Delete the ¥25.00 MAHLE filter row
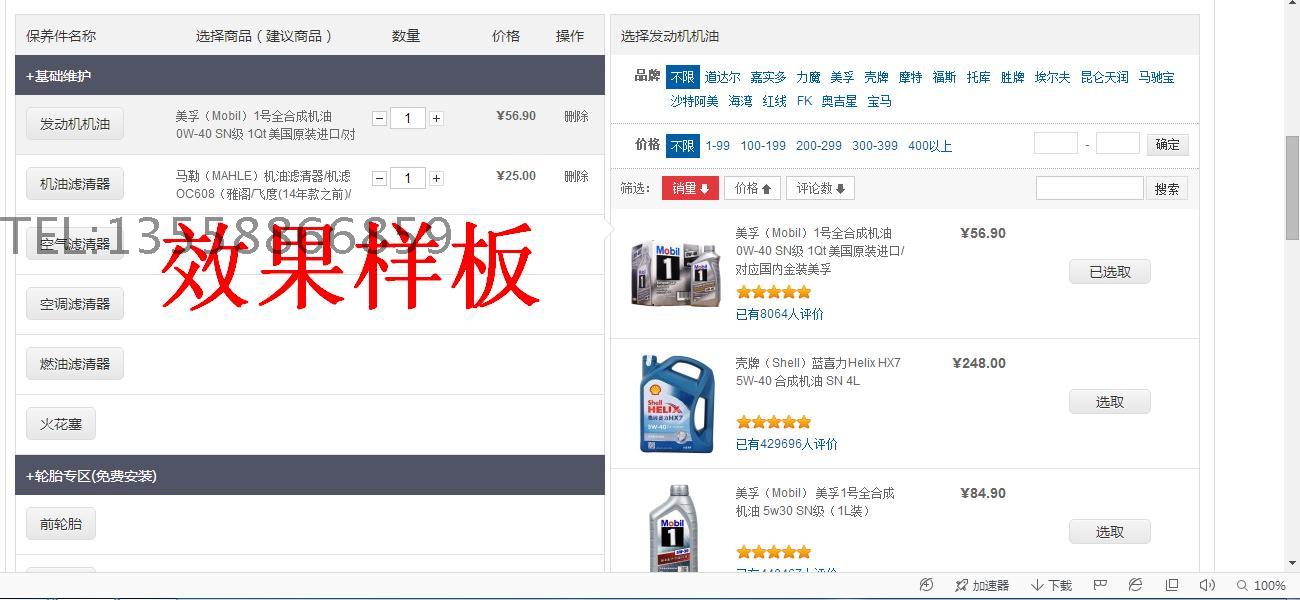The height and width of the screenshot is (600, 1300). pyautogui.click(x=576, y=176)
